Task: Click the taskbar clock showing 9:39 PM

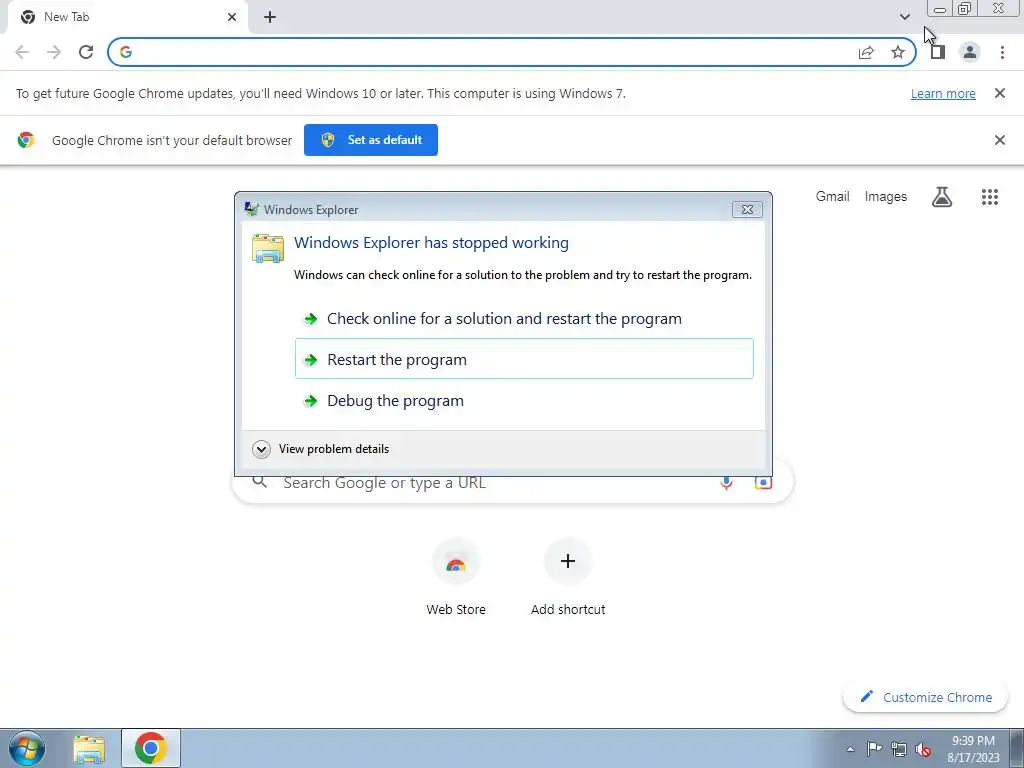Action: [973, 749]
